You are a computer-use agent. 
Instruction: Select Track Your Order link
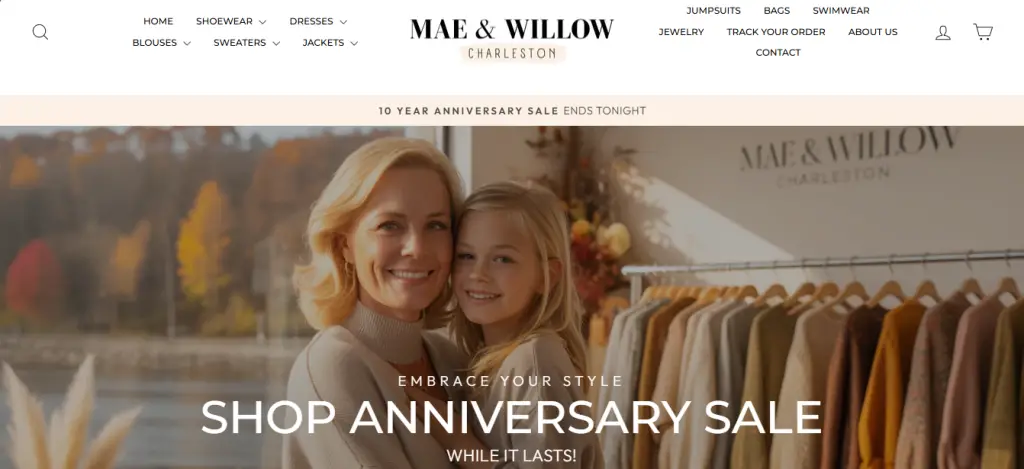coord(776,32)
